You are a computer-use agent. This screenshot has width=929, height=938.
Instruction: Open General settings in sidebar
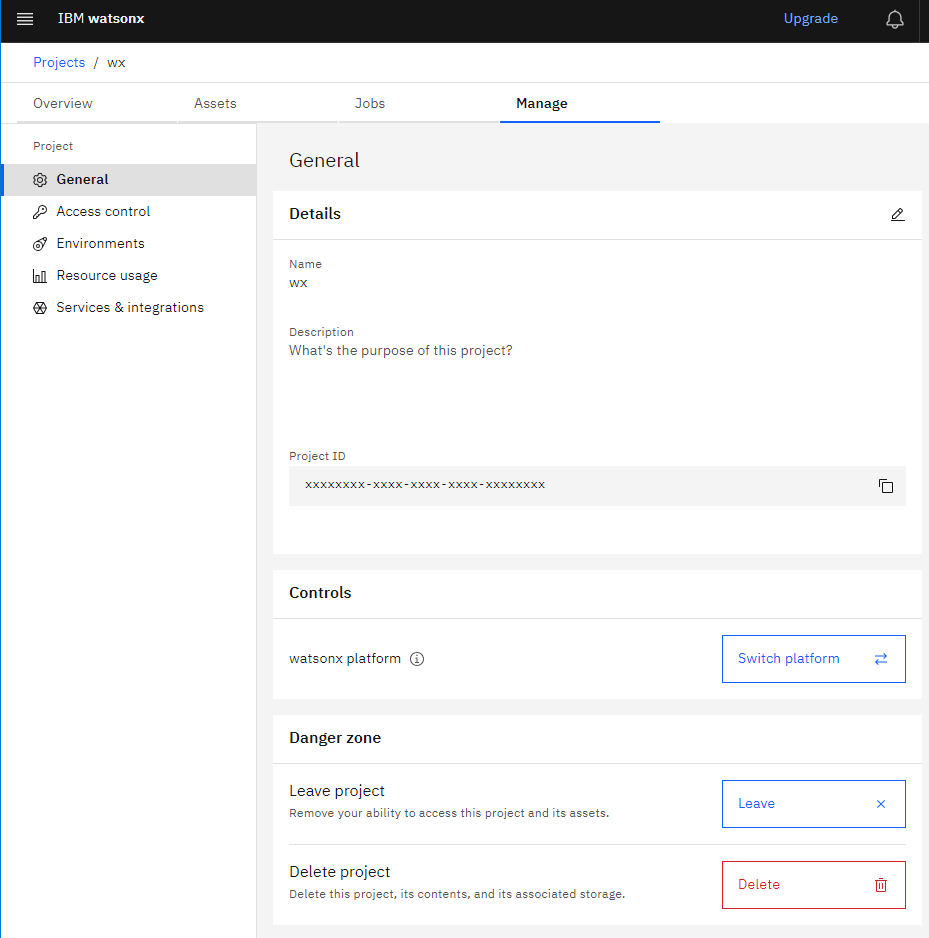pyautogui.click(x=129, y=179)
